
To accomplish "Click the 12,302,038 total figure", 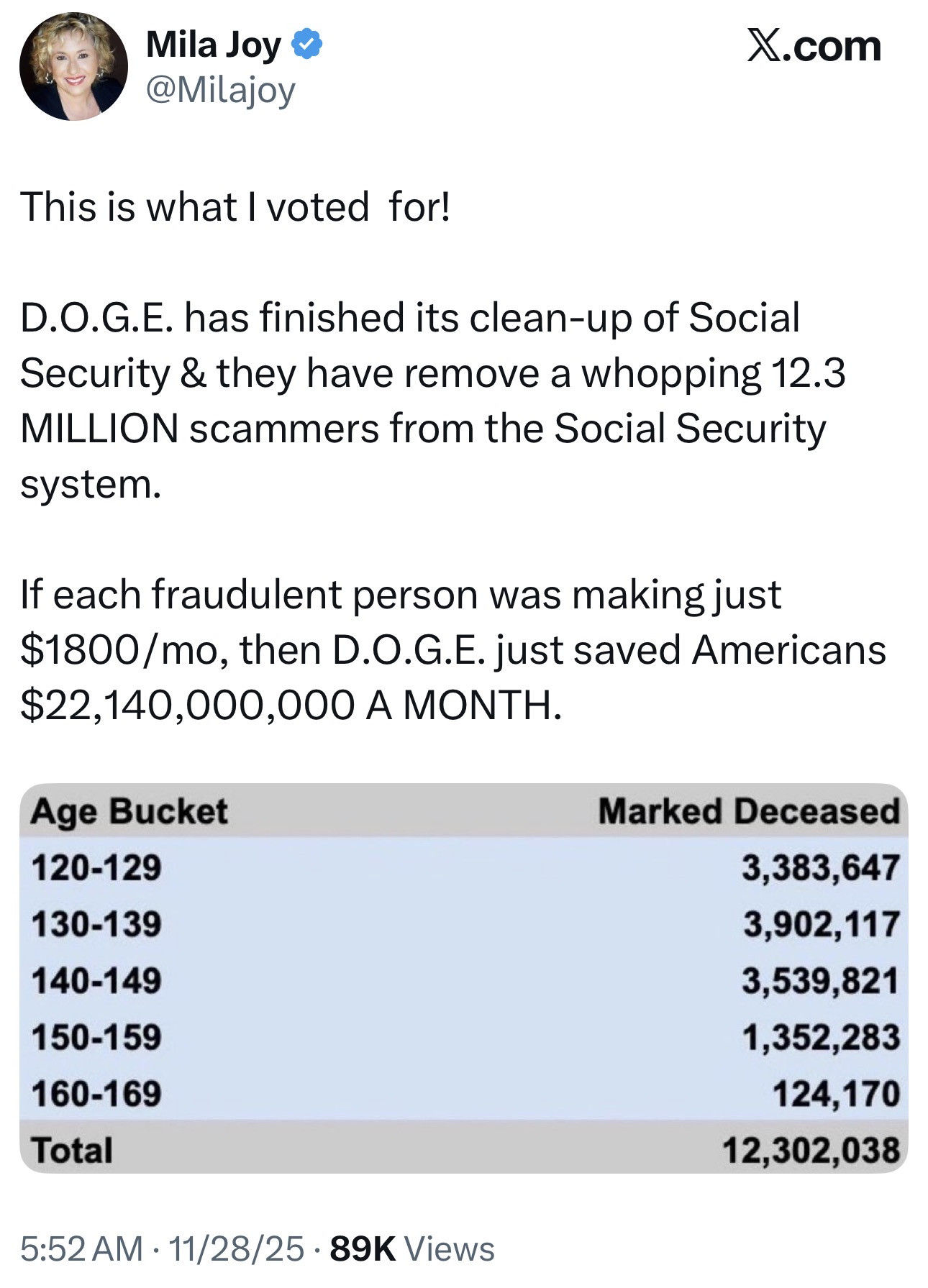I will (x=811, y=1150).
